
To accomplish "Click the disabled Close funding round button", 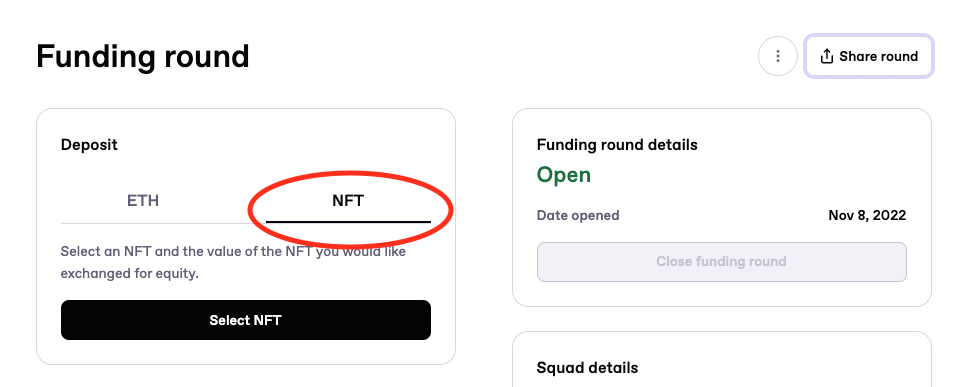I will [x=722, y=261].
